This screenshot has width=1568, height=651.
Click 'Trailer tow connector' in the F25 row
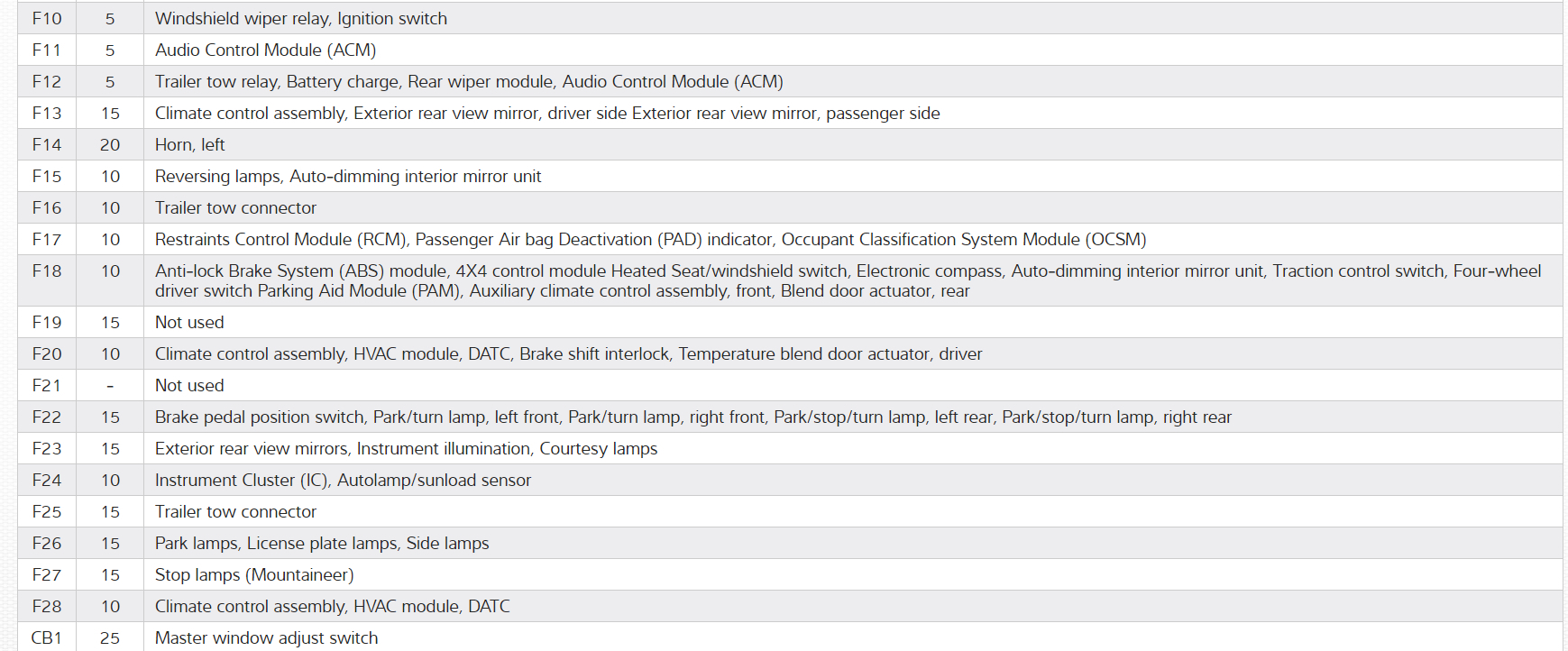coord(235,512)
